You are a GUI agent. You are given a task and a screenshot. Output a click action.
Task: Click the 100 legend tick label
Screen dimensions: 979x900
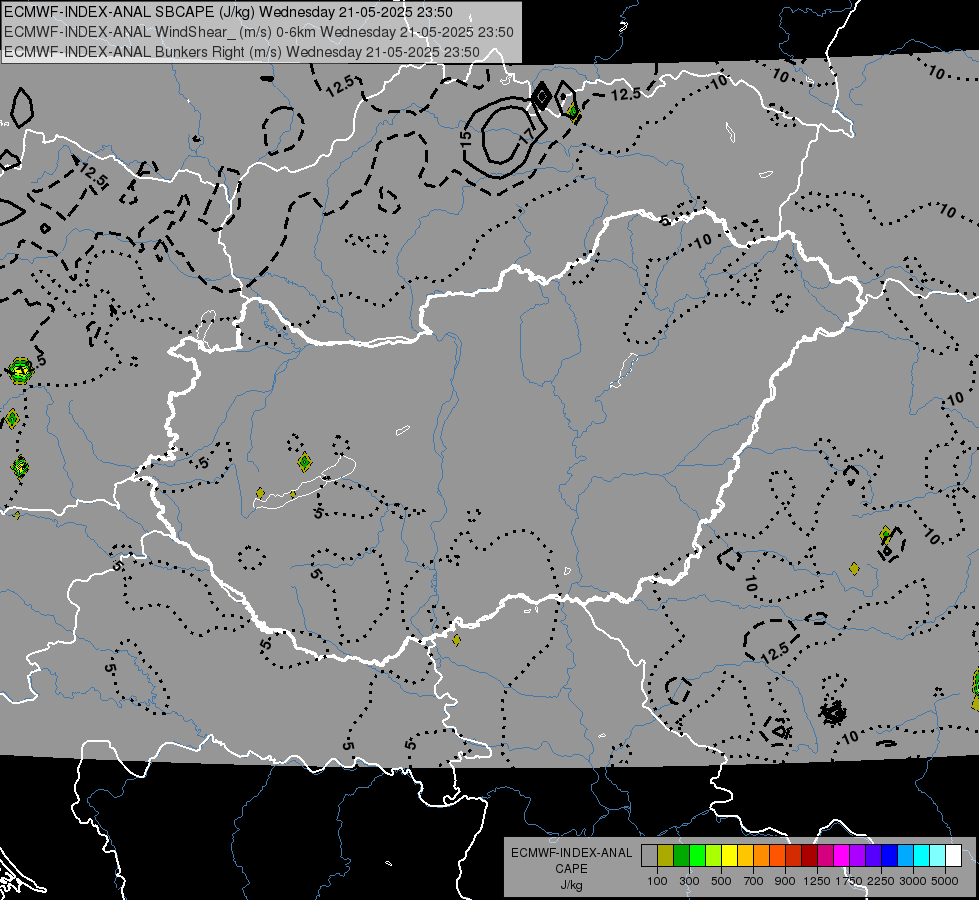click(x=657, y=881)
